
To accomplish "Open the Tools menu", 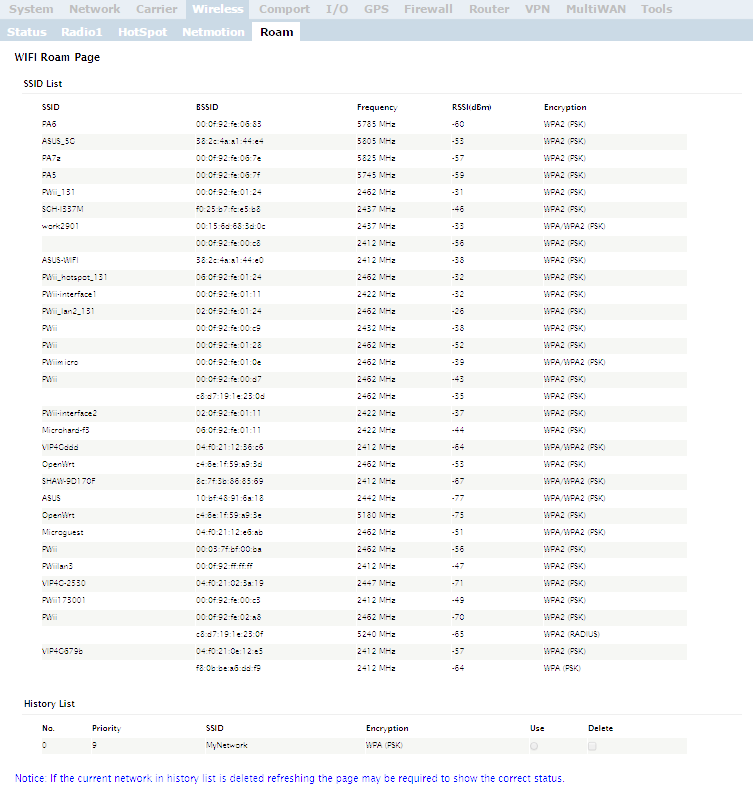I will coord(656,9).
